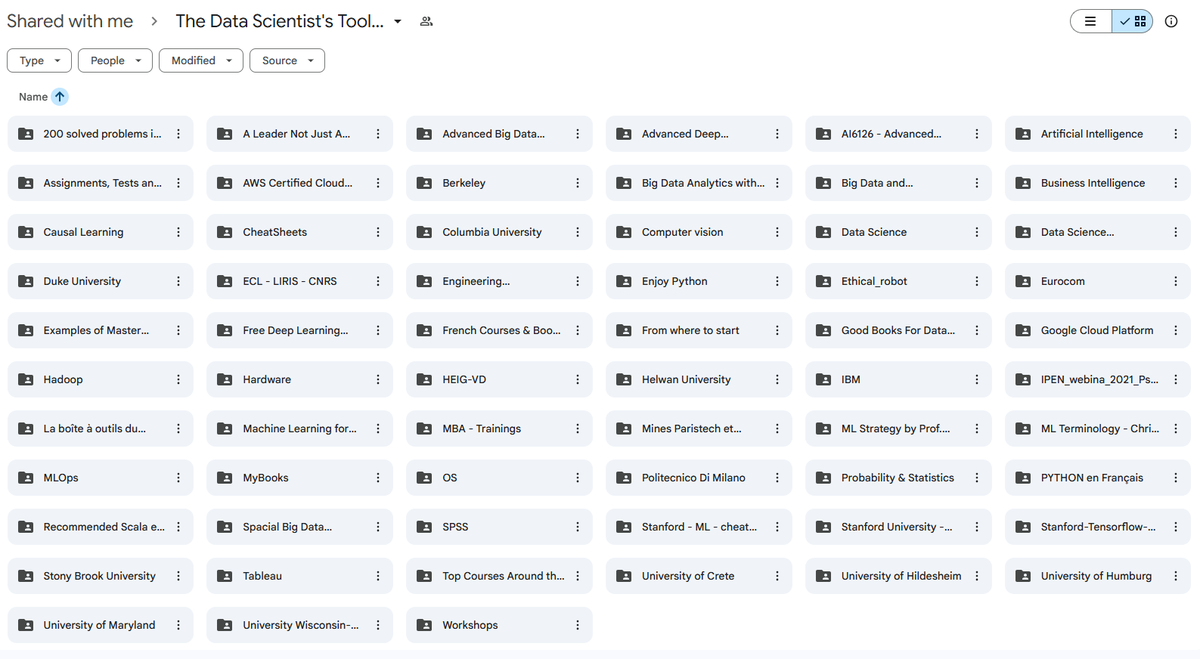Switch to list layout view

[x=1091, y=21]
